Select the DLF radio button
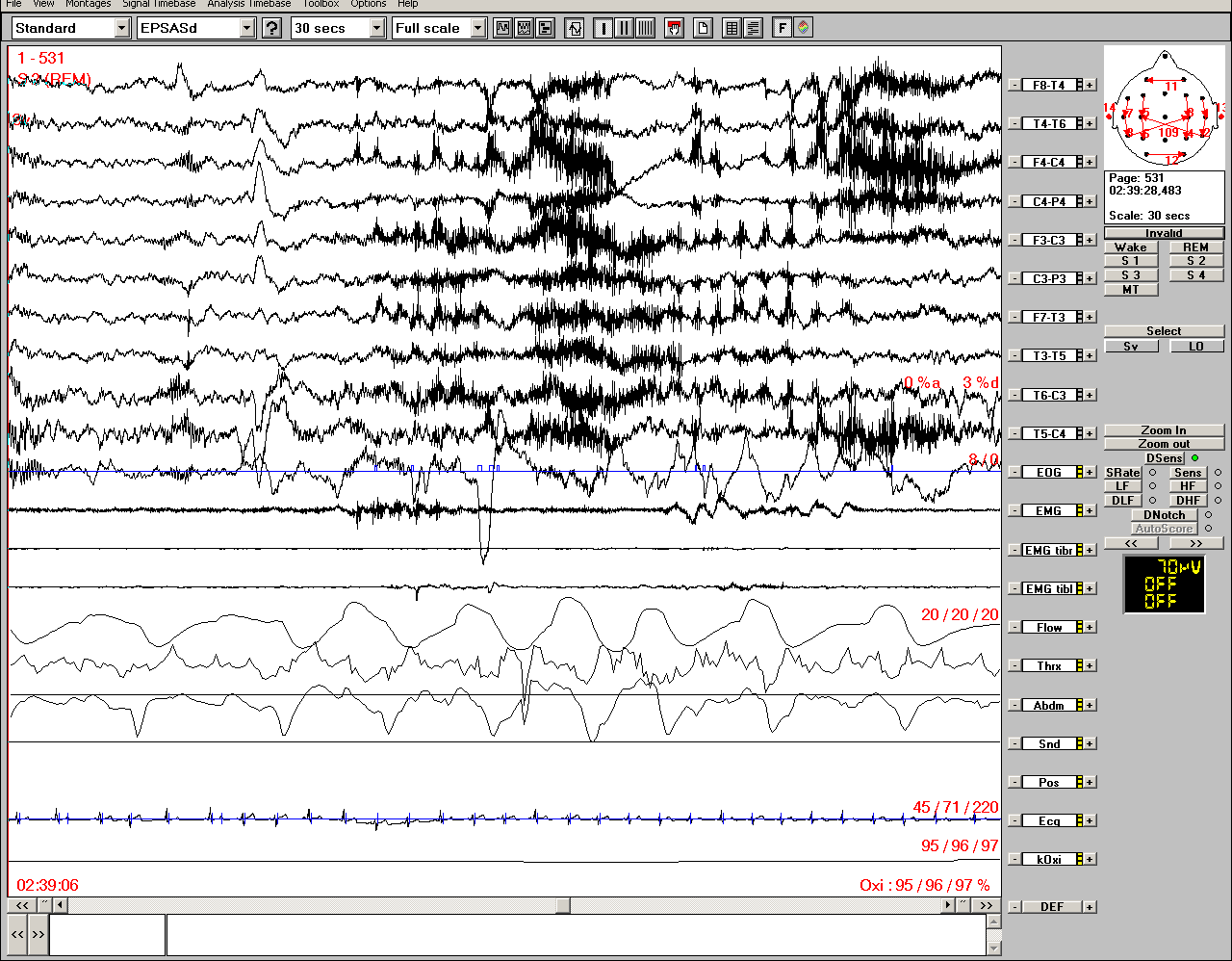1232x961 pixels. click(x=1152, y=501)
